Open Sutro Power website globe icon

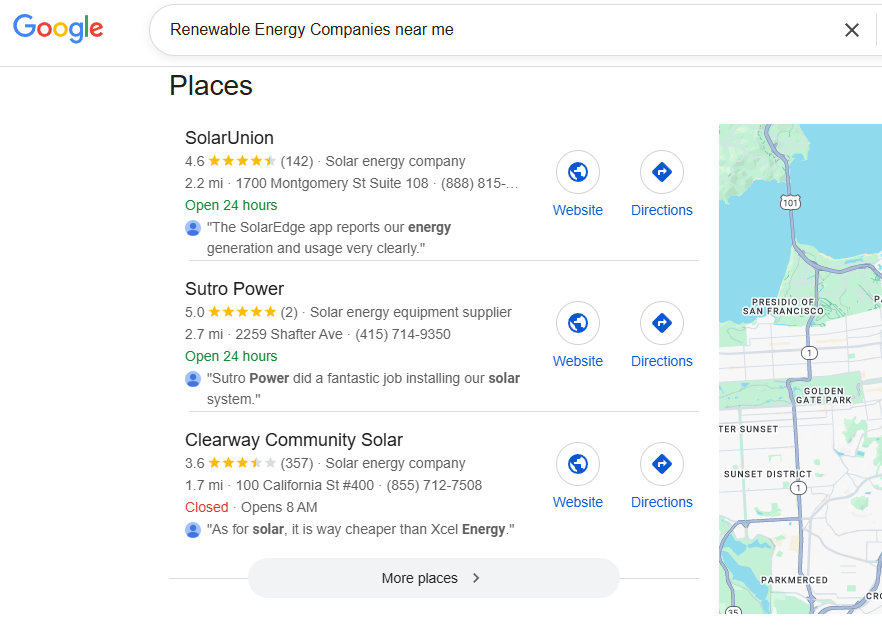click(578, 323)
